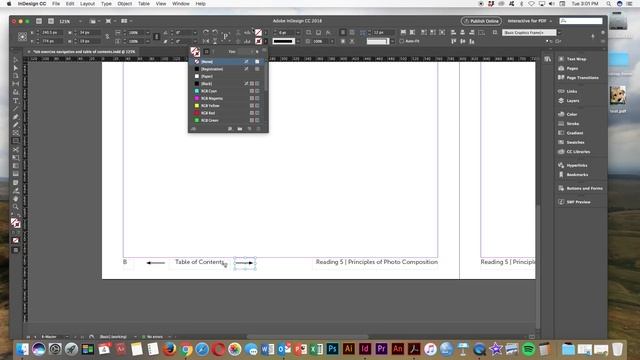
Task: Open the Pages panel
Action: click(572, 69)
